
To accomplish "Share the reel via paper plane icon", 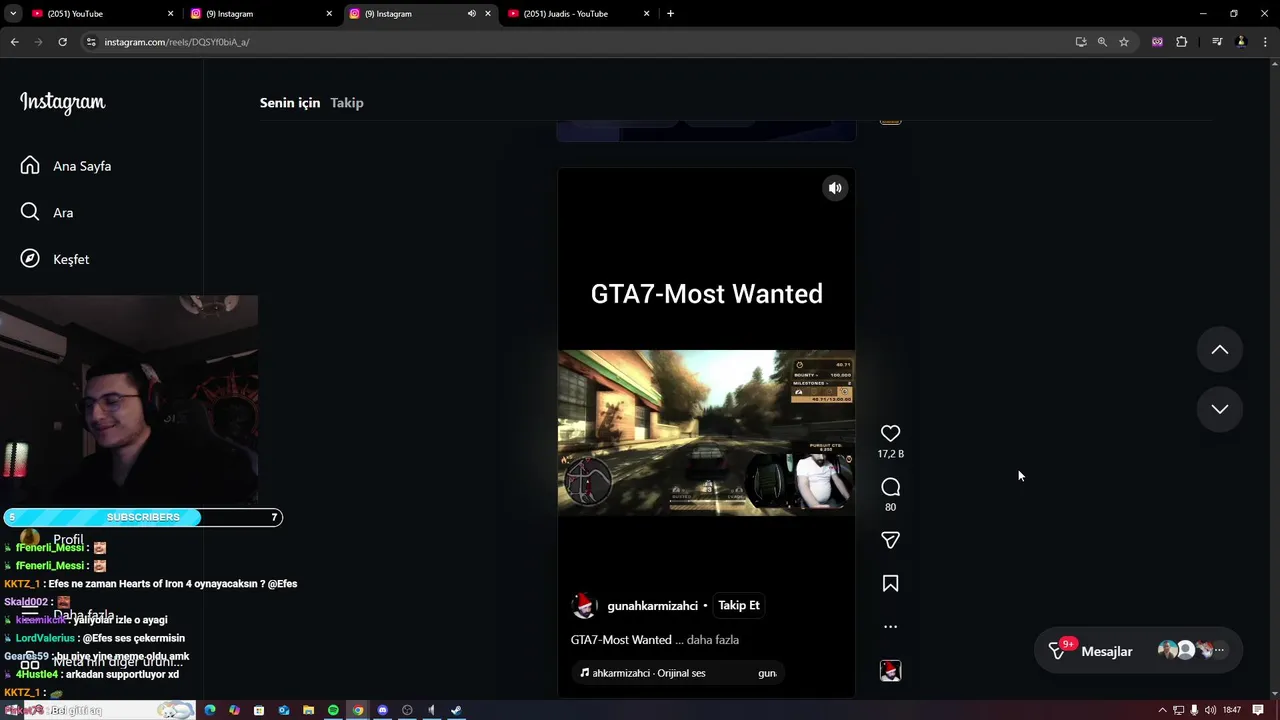I will click(x=890, y=540).
